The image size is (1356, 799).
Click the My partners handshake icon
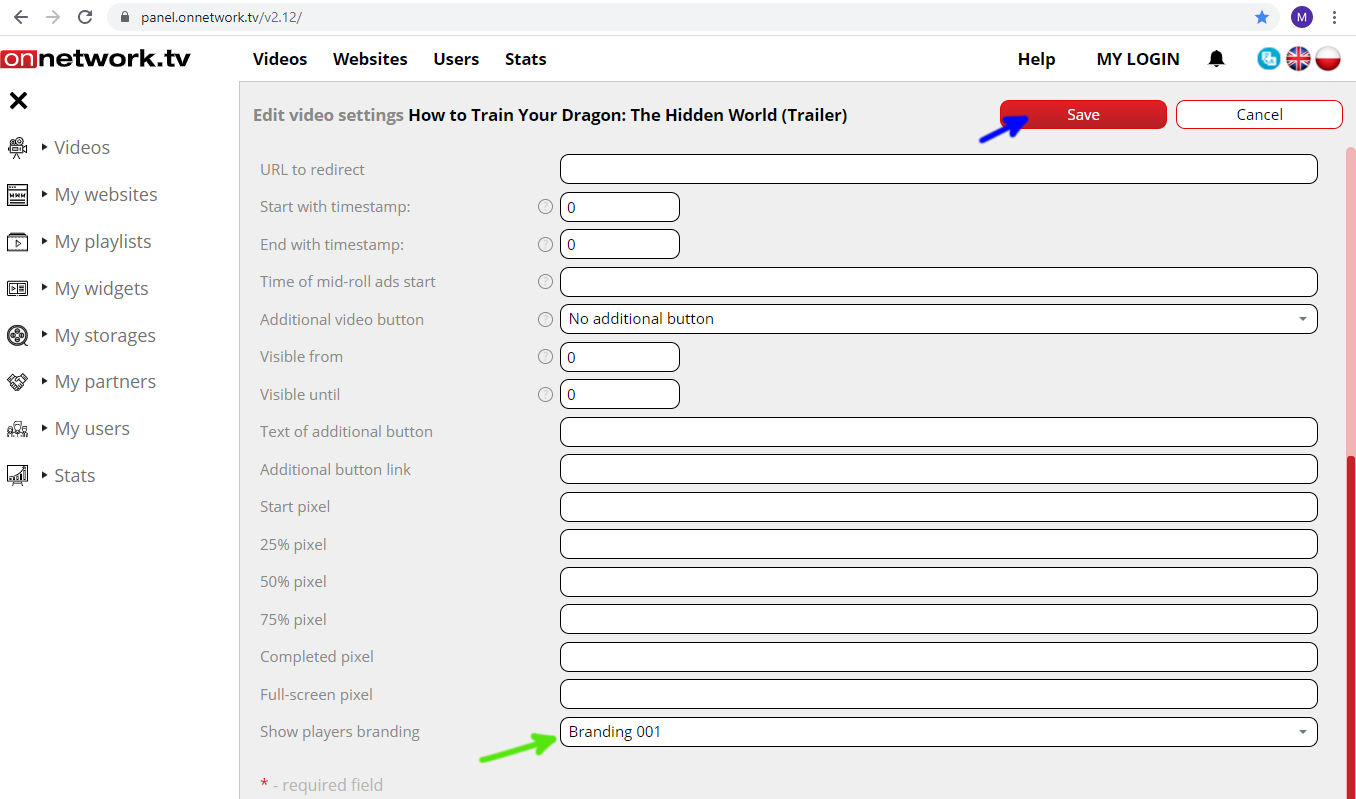pos(17,382)
